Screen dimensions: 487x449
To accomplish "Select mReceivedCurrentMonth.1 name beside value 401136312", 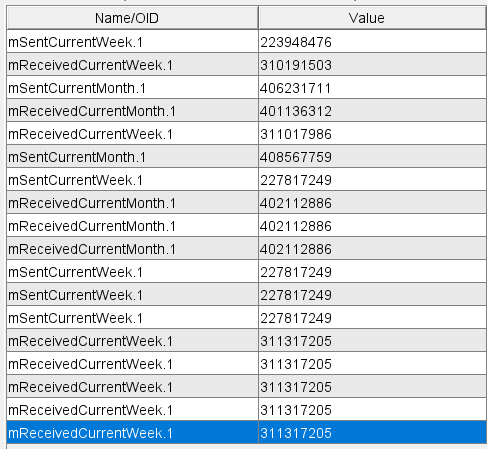I will pos(132,111).
